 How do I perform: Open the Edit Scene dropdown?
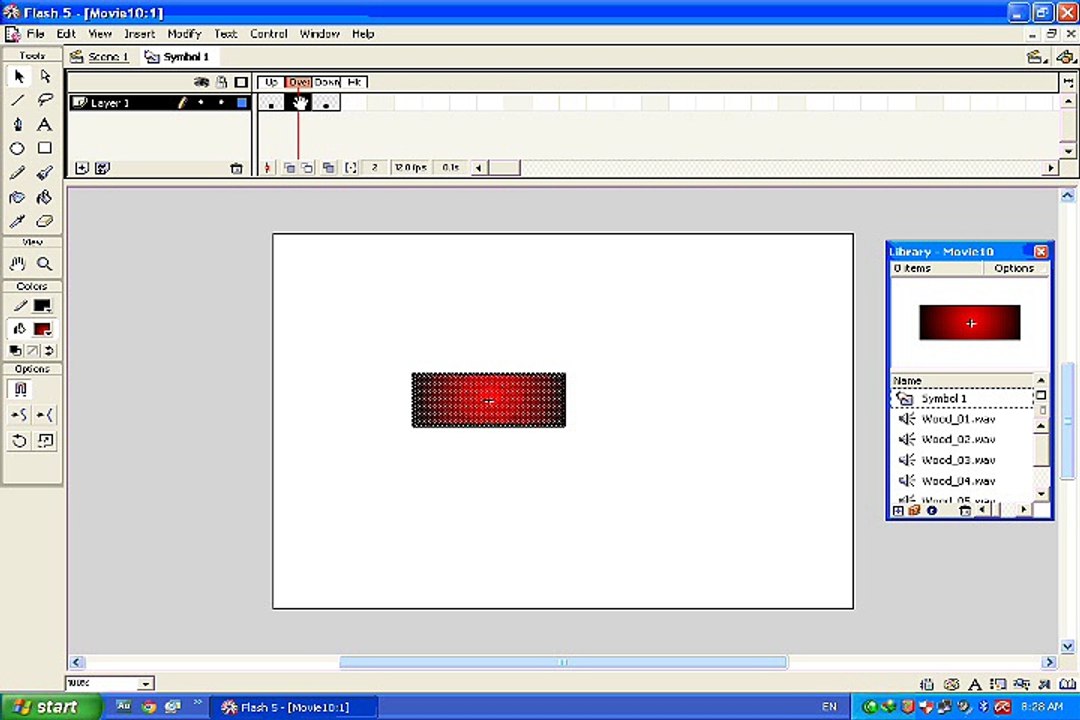(x=1035, y=57)
